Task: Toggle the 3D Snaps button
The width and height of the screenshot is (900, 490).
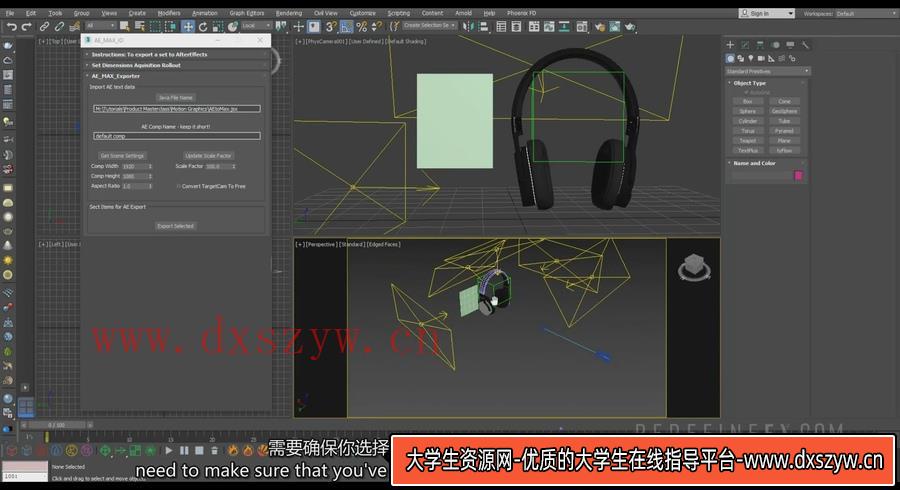Action: pyautogui.click(x=331, y=26)
